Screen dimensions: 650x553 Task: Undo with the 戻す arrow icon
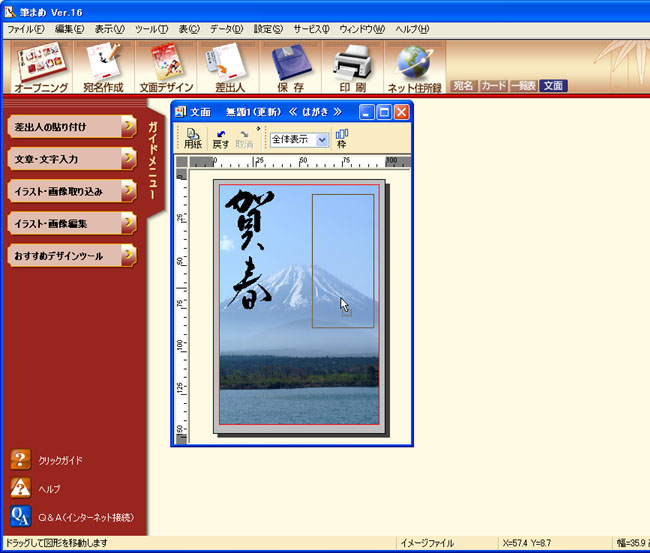(221, 139)
